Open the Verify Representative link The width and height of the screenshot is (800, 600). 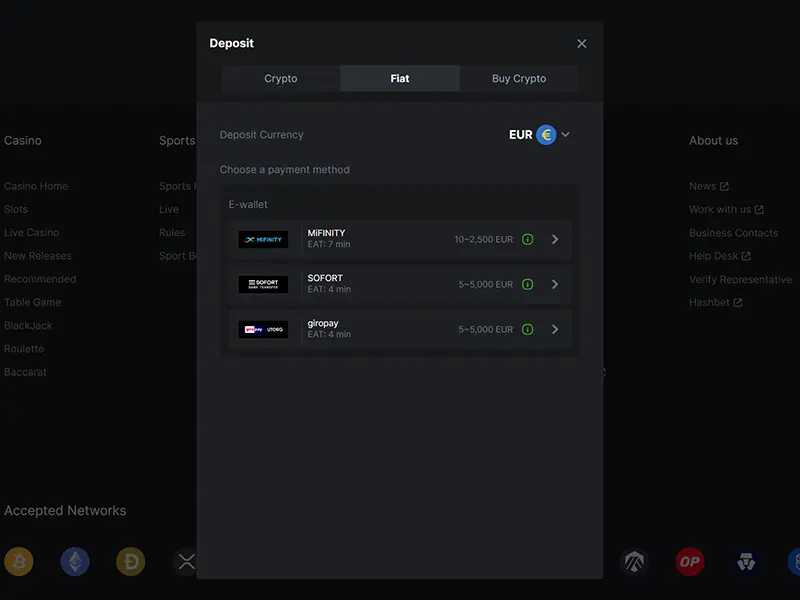(x=740, y=279)
